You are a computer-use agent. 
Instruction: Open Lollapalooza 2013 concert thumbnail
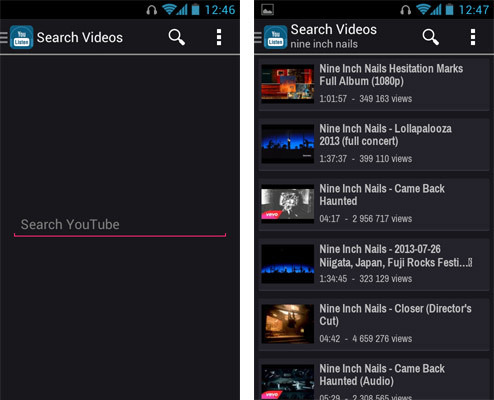tap(288, 144)
